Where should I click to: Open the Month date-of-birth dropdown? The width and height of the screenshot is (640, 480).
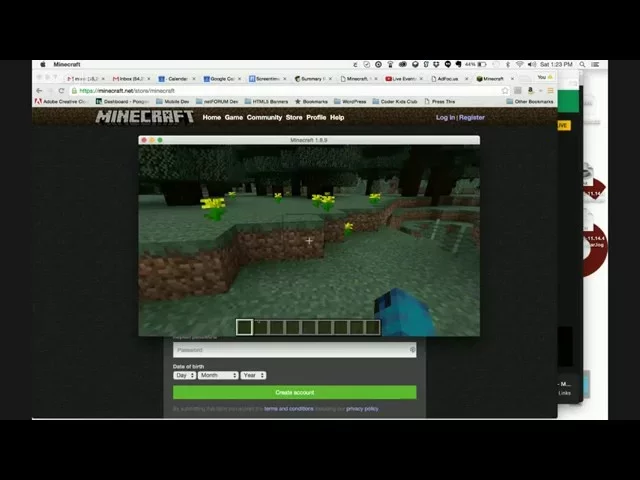point(218,375)
